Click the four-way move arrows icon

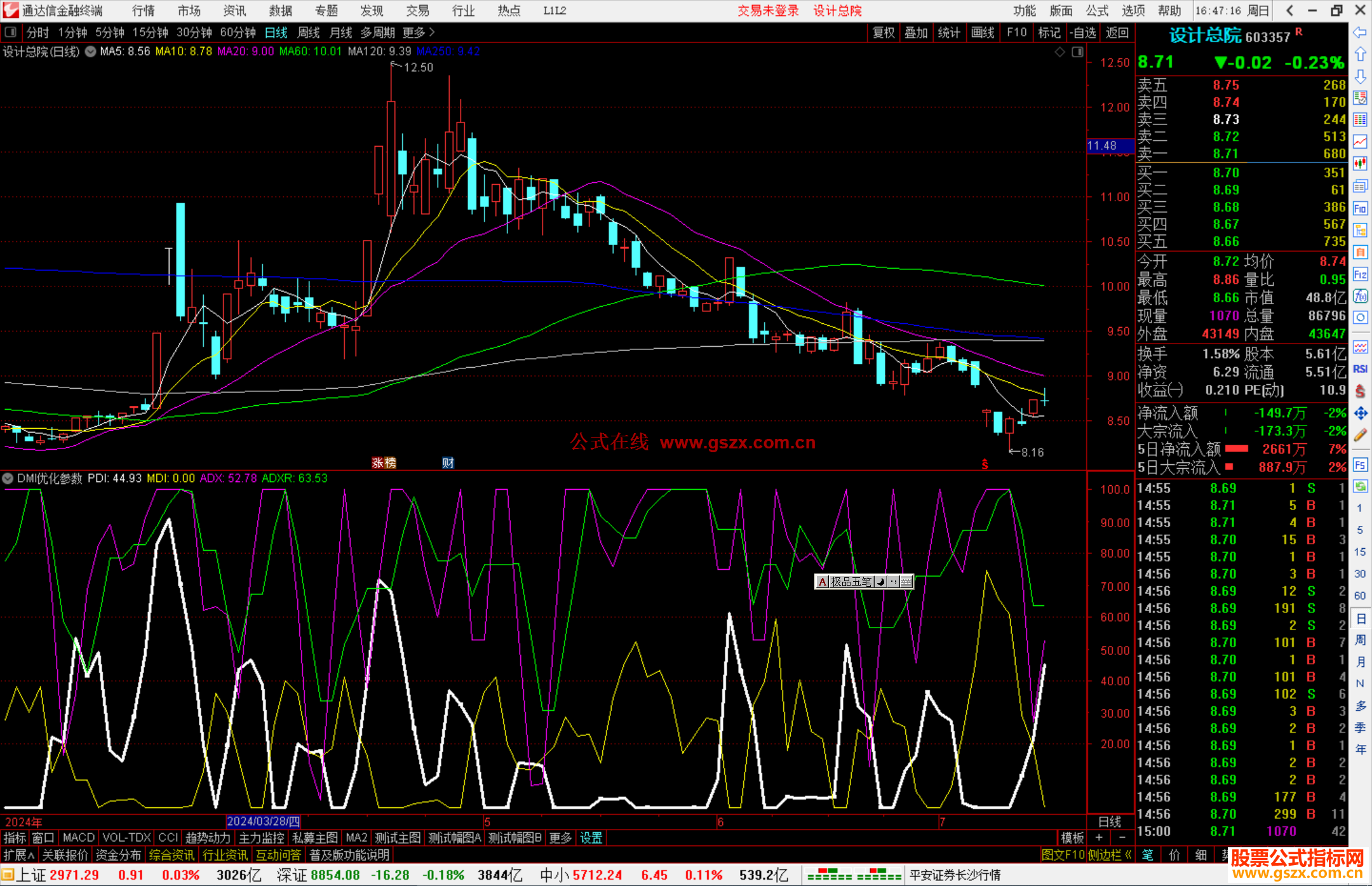point(1360,413)
